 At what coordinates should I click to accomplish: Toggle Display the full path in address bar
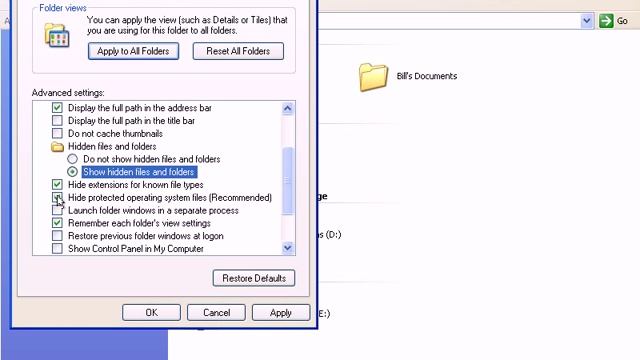point(57,108)
